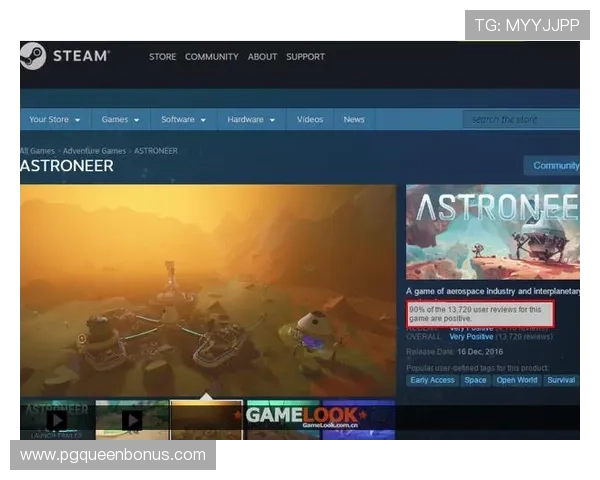Open the ABOUT page
Image resolution: width=600 pixels, height=480 pixels.
tap(262, 57)
